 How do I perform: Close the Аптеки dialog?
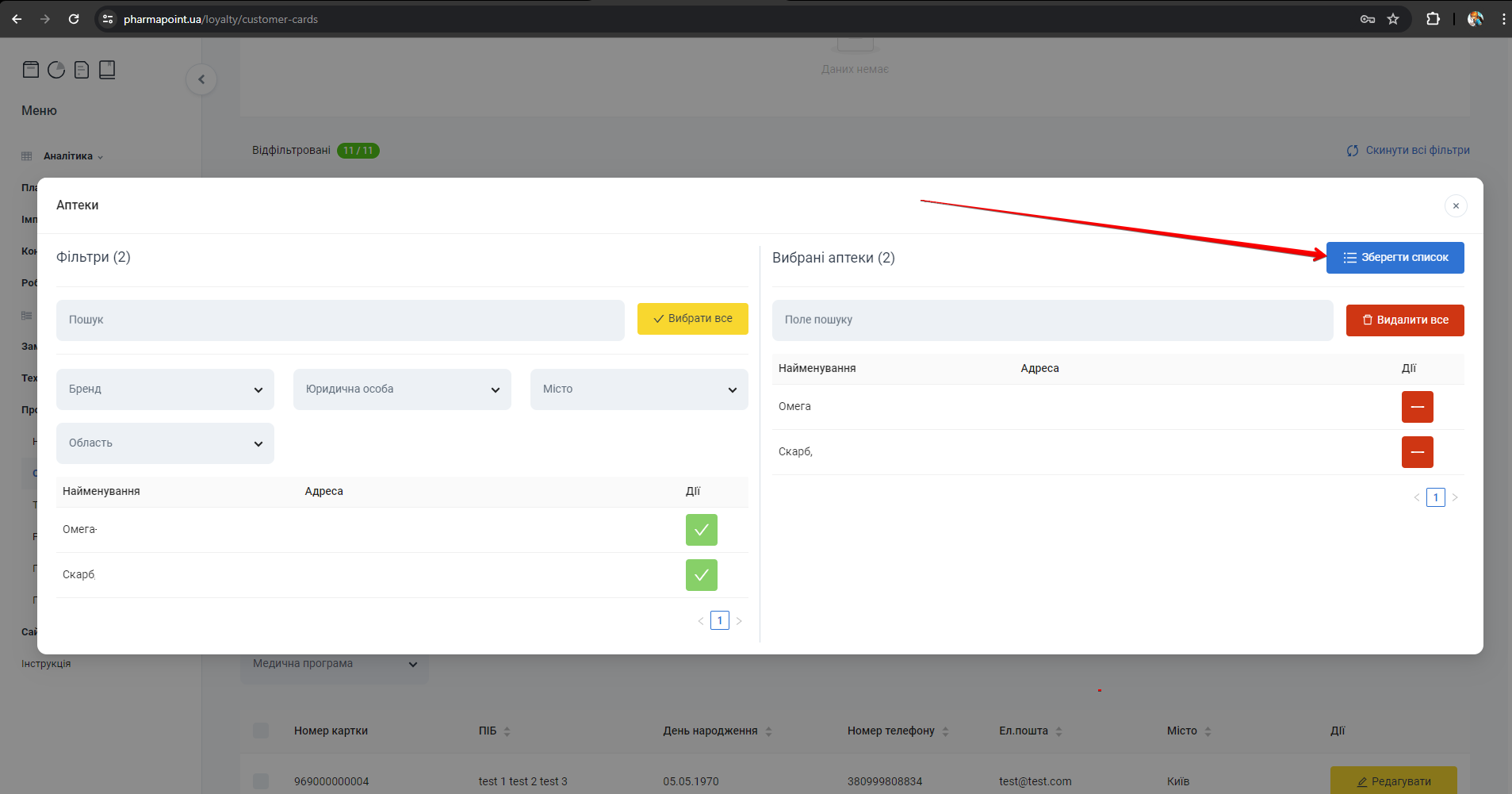1456,206
